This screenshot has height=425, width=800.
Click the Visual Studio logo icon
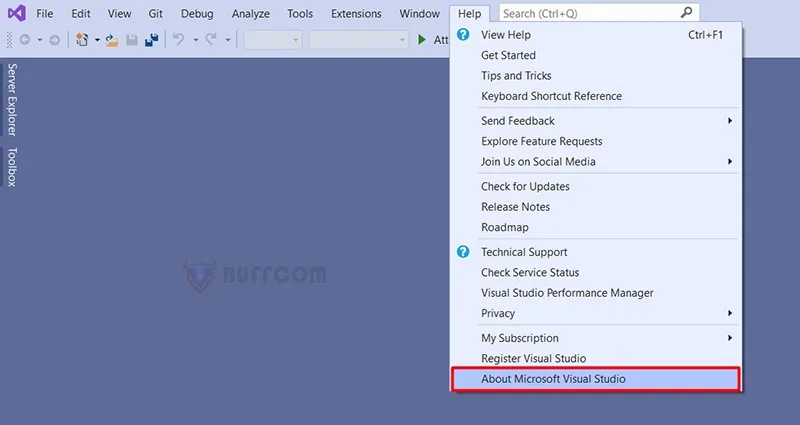(x=17, y=13)
